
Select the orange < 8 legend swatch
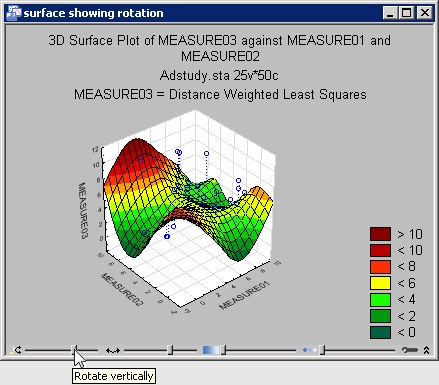[x=380, y=267]
